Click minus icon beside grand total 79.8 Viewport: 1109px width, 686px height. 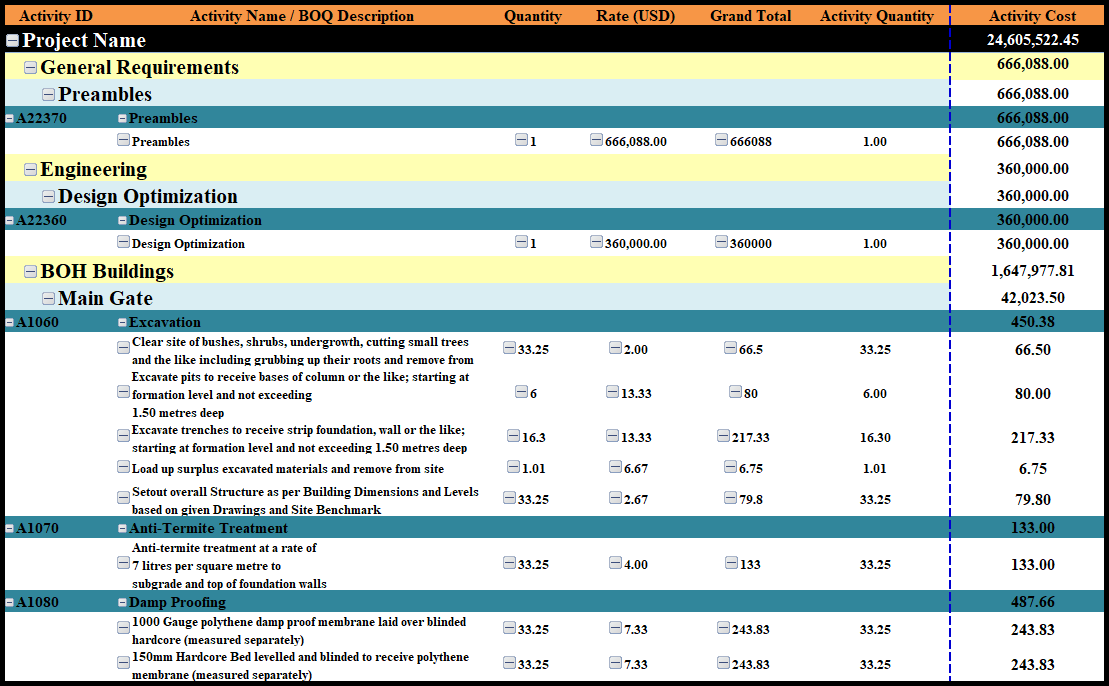click(x=731, y=498)
